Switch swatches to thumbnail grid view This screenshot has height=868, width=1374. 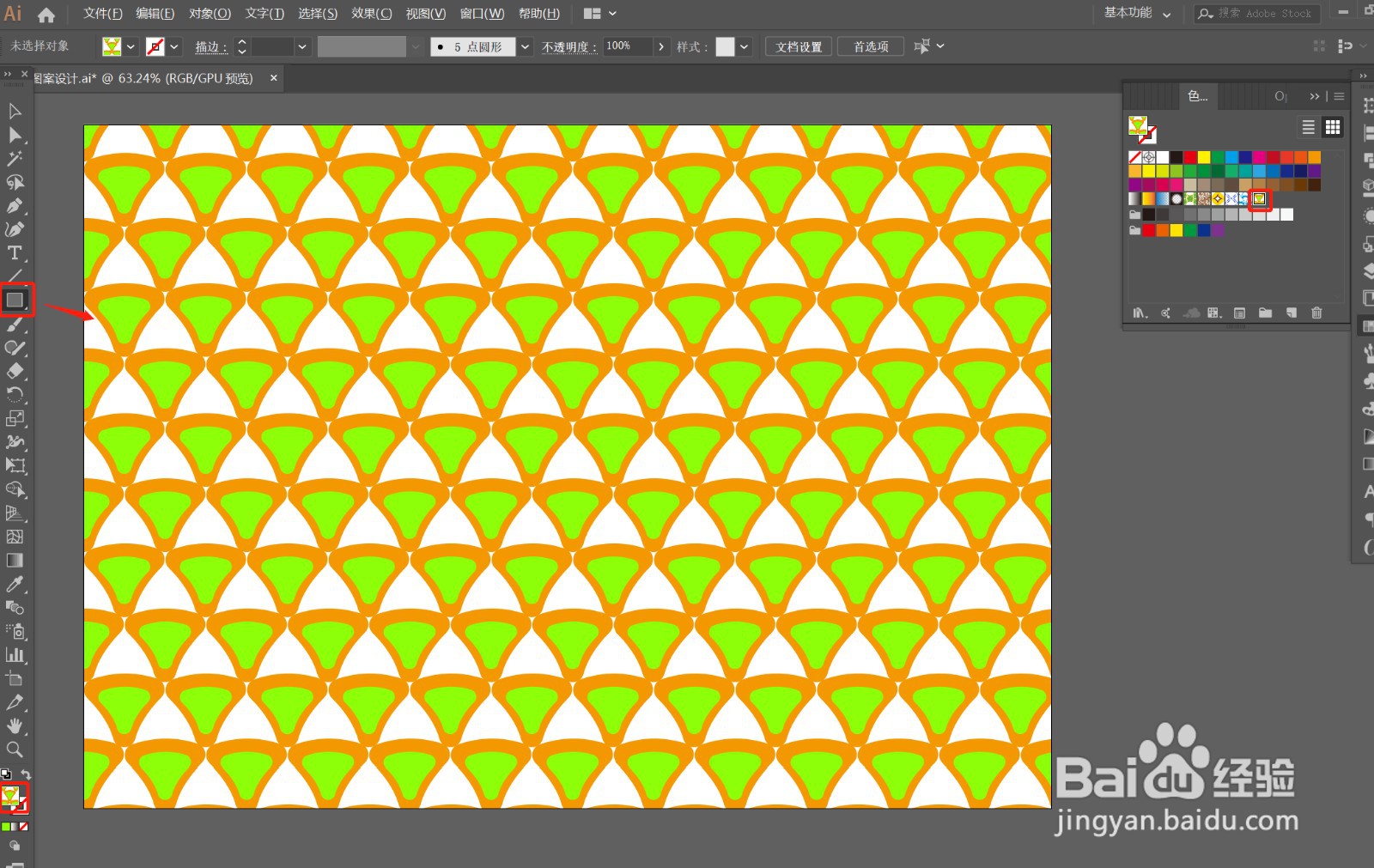(x=1333, y=127)
